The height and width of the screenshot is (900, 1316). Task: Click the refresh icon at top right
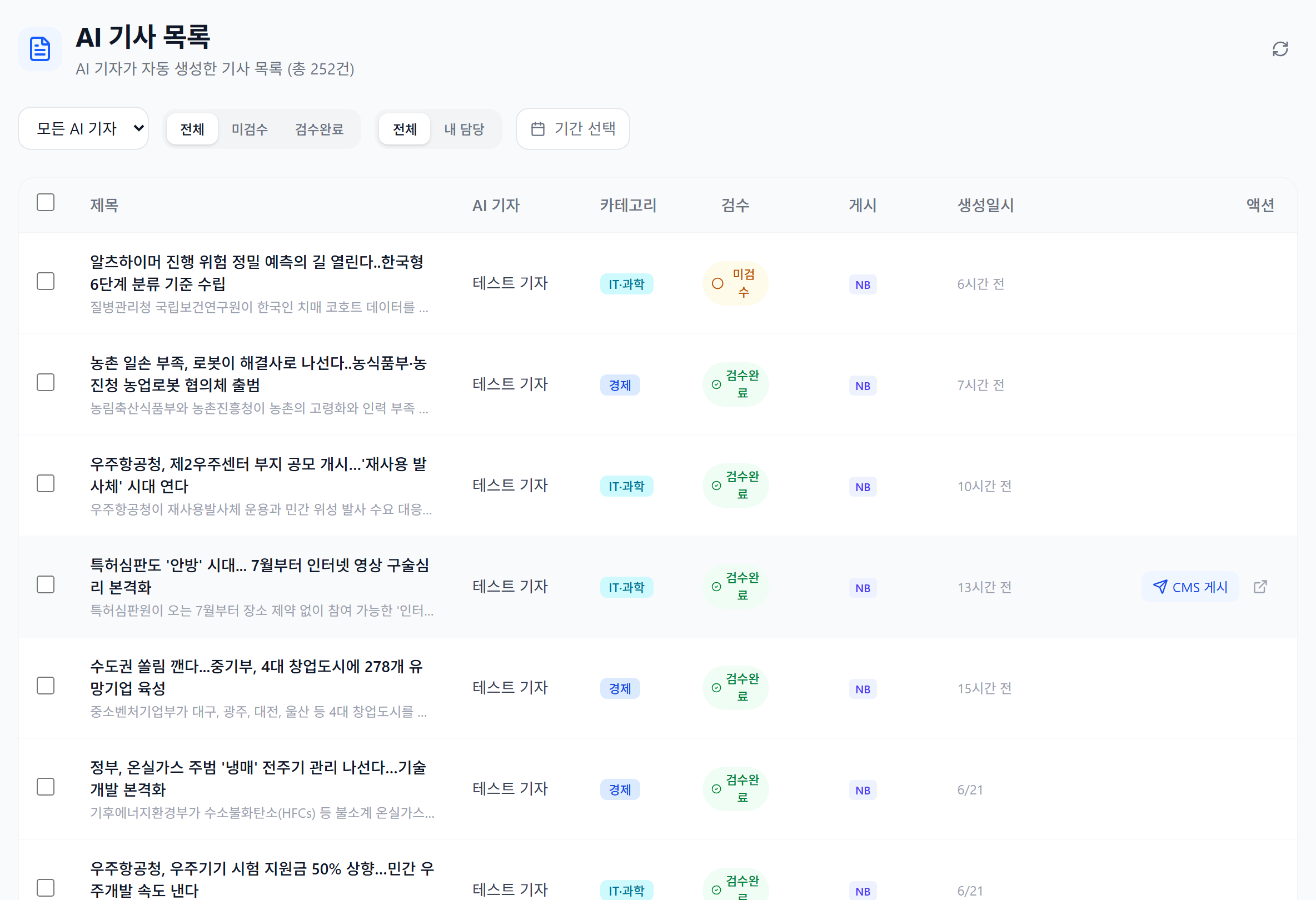point(1280,49)
